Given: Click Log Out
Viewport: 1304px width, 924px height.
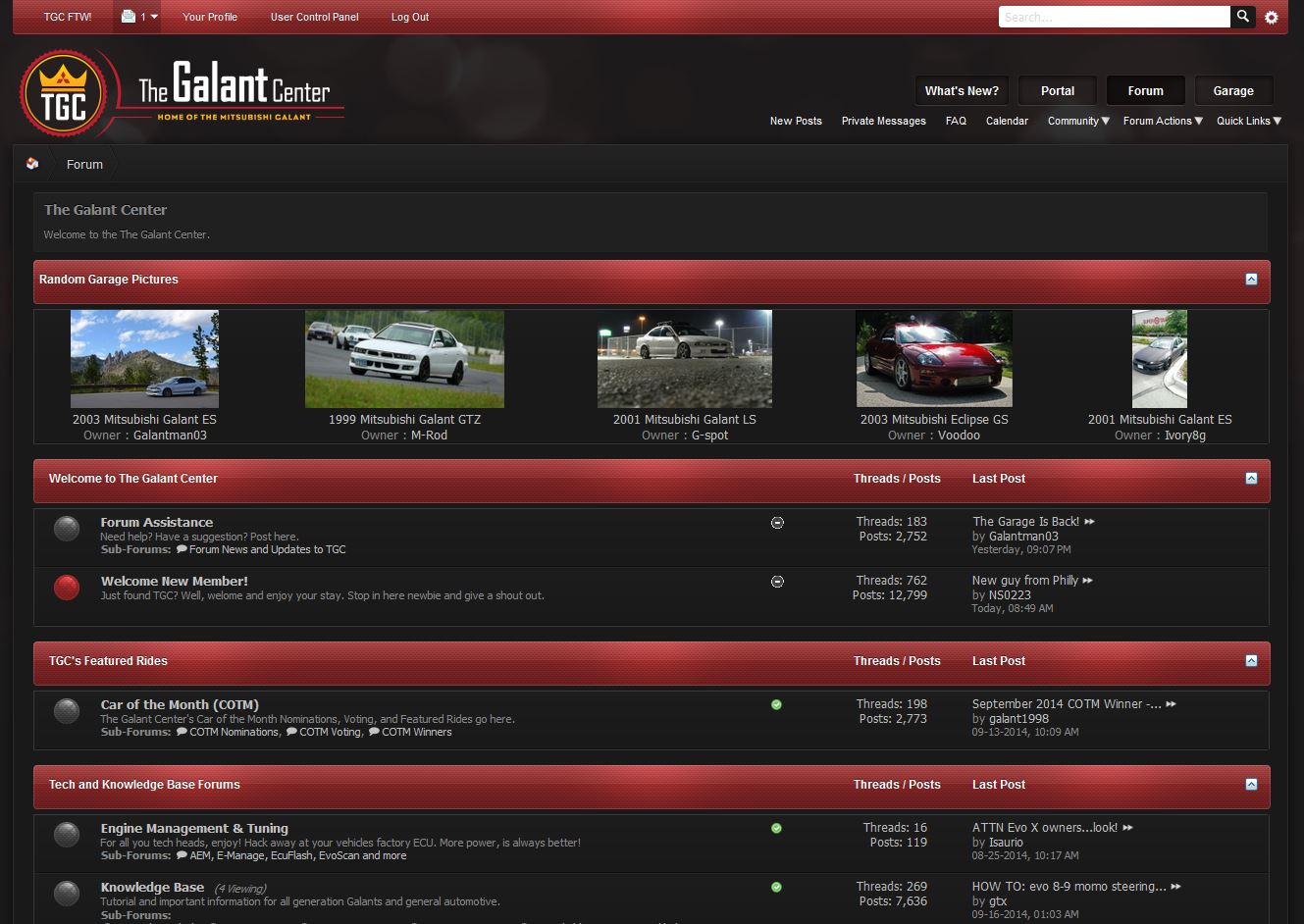Looking at the screenshot, I should point(410,17).
